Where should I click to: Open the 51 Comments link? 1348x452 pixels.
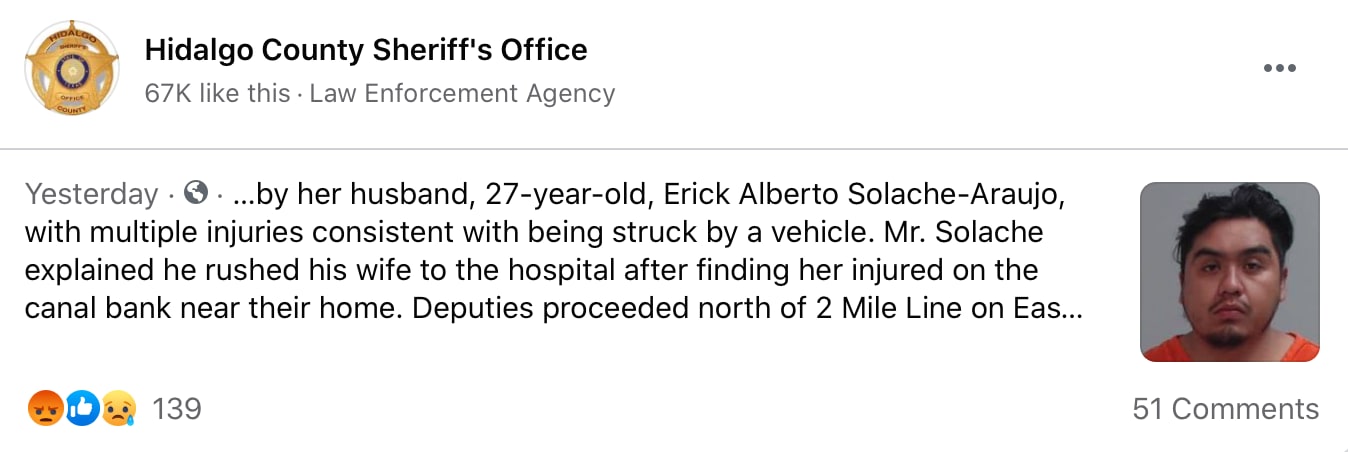(x=1225, y=408)
